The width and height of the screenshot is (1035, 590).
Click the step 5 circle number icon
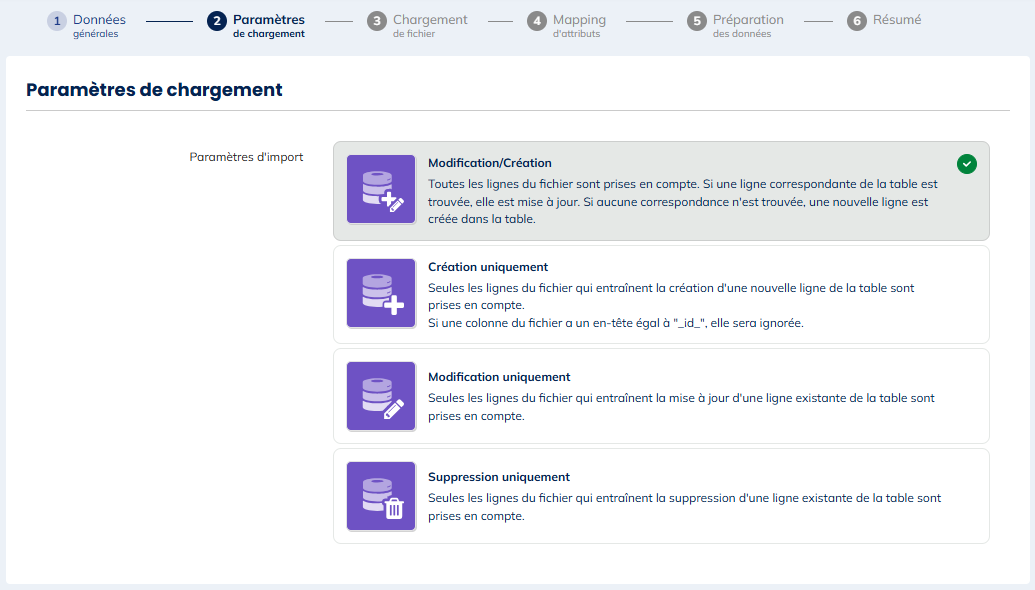[697, 21]
